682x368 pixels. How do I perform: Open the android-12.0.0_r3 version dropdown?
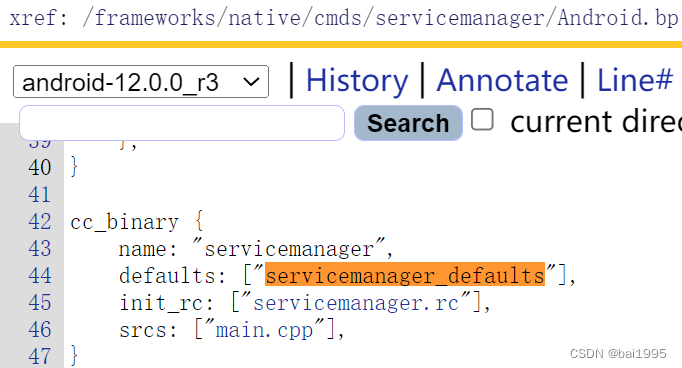141,82
